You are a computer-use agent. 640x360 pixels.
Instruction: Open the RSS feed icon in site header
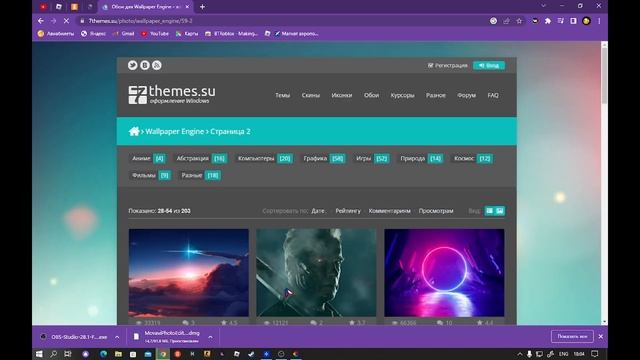pos(157,65)
